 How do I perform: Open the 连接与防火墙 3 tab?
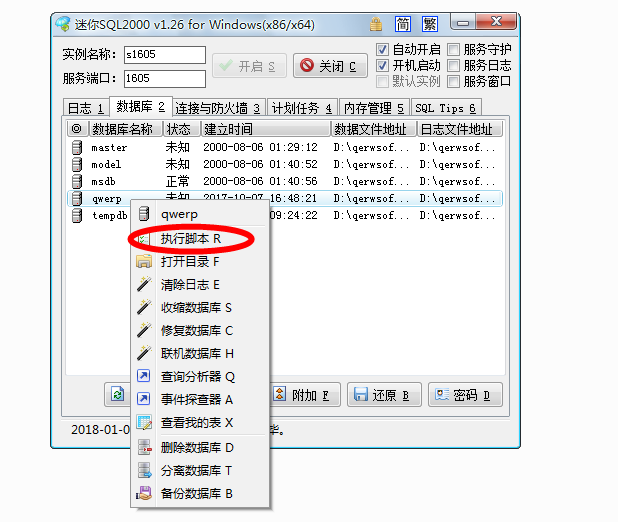[218, 108]
